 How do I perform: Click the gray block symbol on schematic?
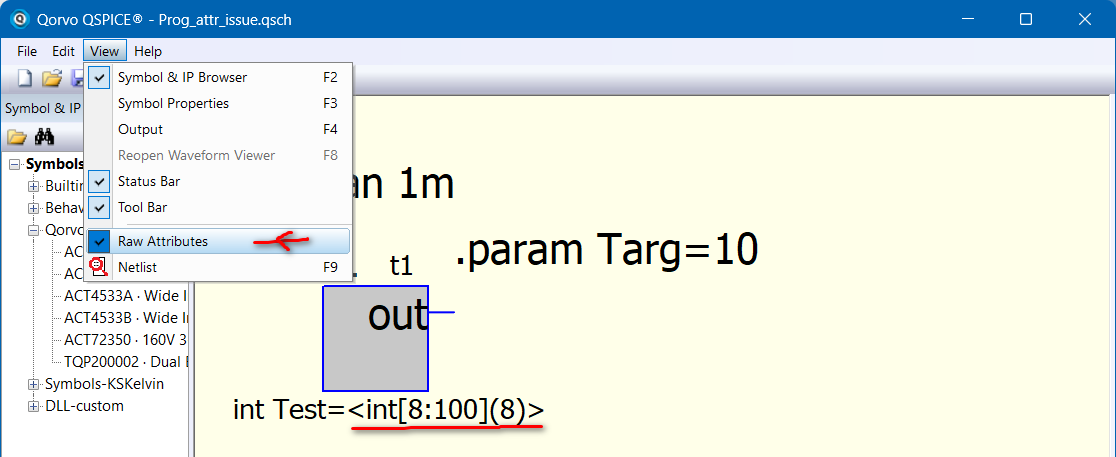pos(375,338)
